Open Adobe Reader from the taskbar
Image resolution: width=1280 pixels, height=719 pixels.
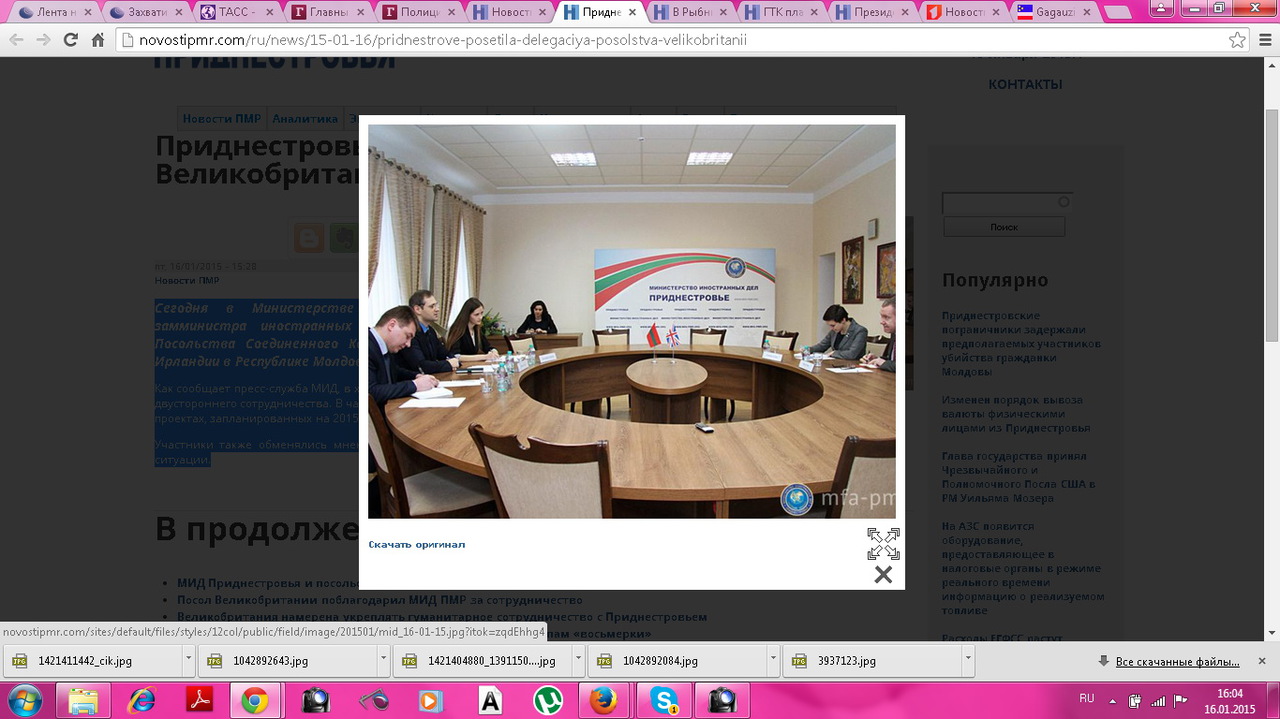[x=199, y=700]
